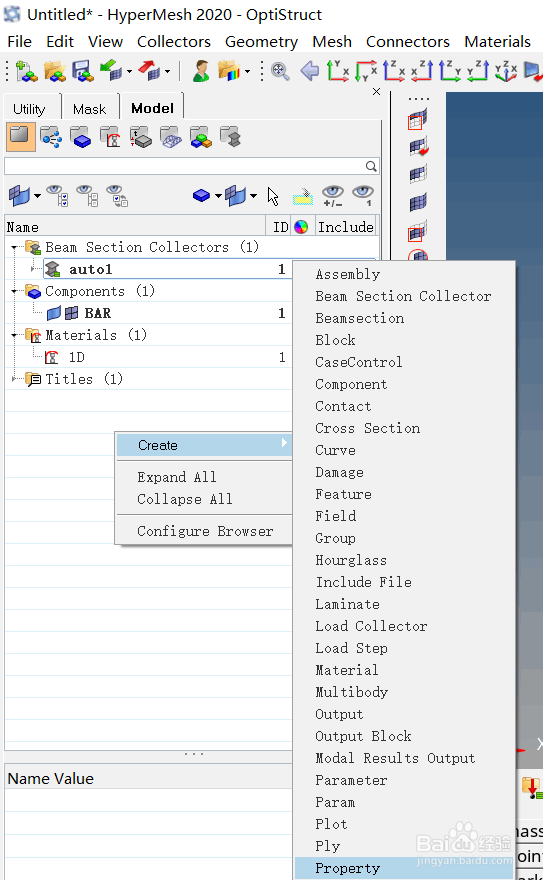
Task: Select the Property view icon
Action: point(141,137)
